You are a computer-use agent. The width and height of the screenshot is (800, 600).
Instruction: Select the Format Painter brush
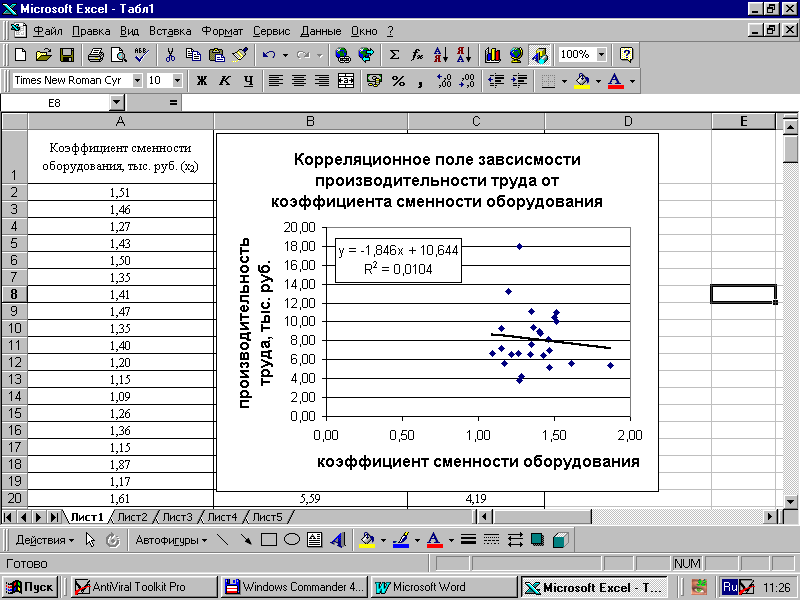(x=239, y=55)
